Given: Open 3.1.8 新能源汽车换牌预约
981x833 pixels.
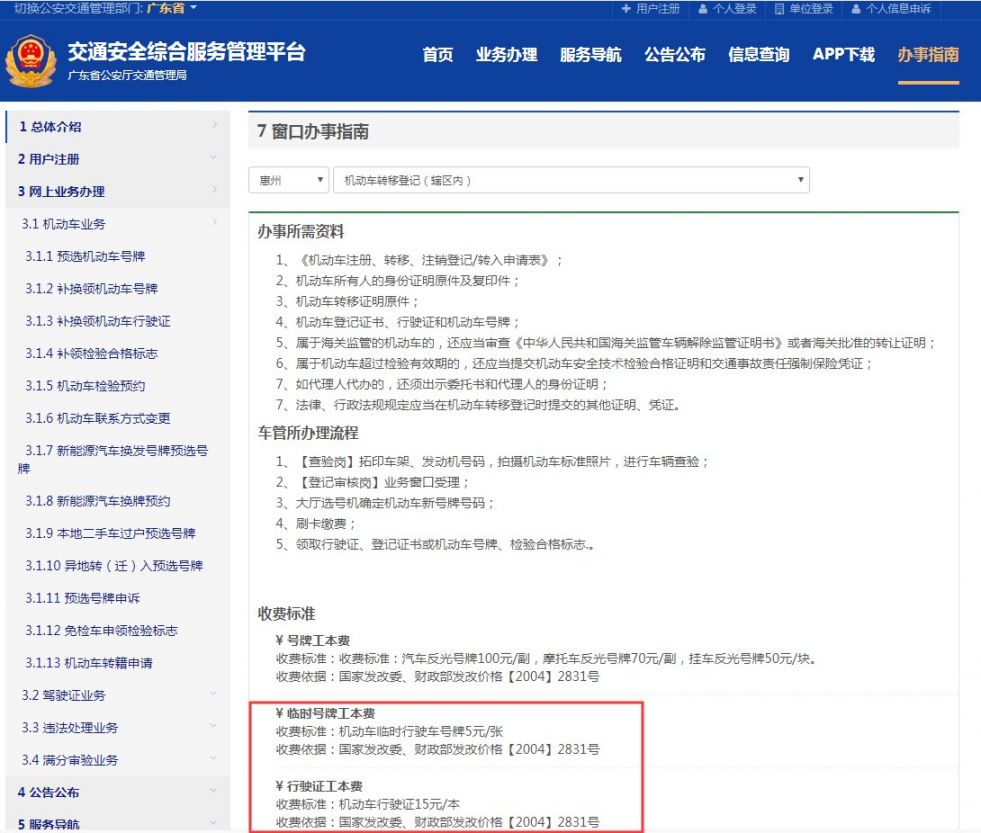Looking at the screenshot, I should click(98, 501).
